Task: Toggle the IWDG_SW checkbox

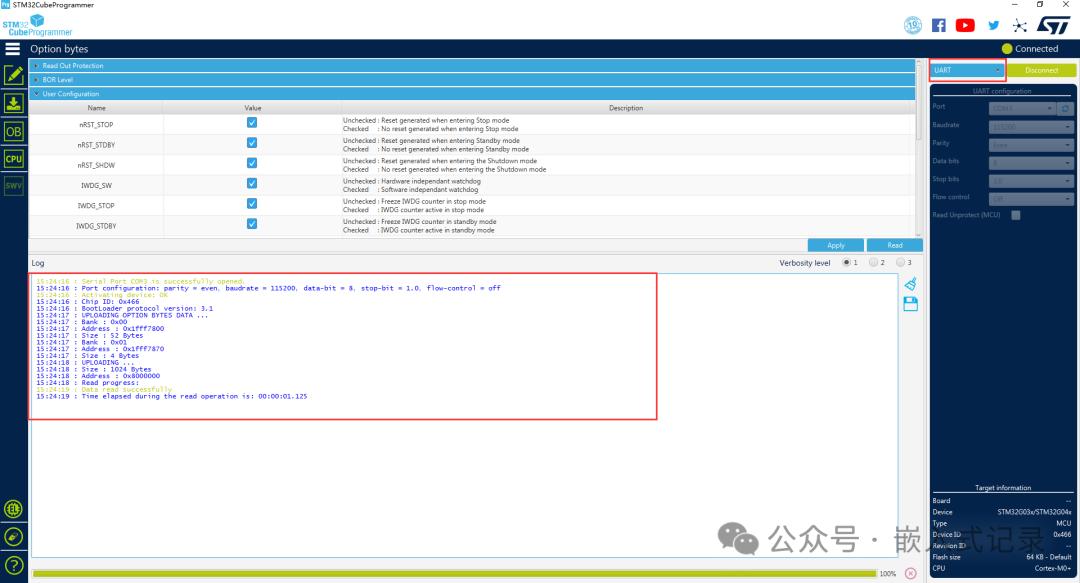Action: click(252, 183)
